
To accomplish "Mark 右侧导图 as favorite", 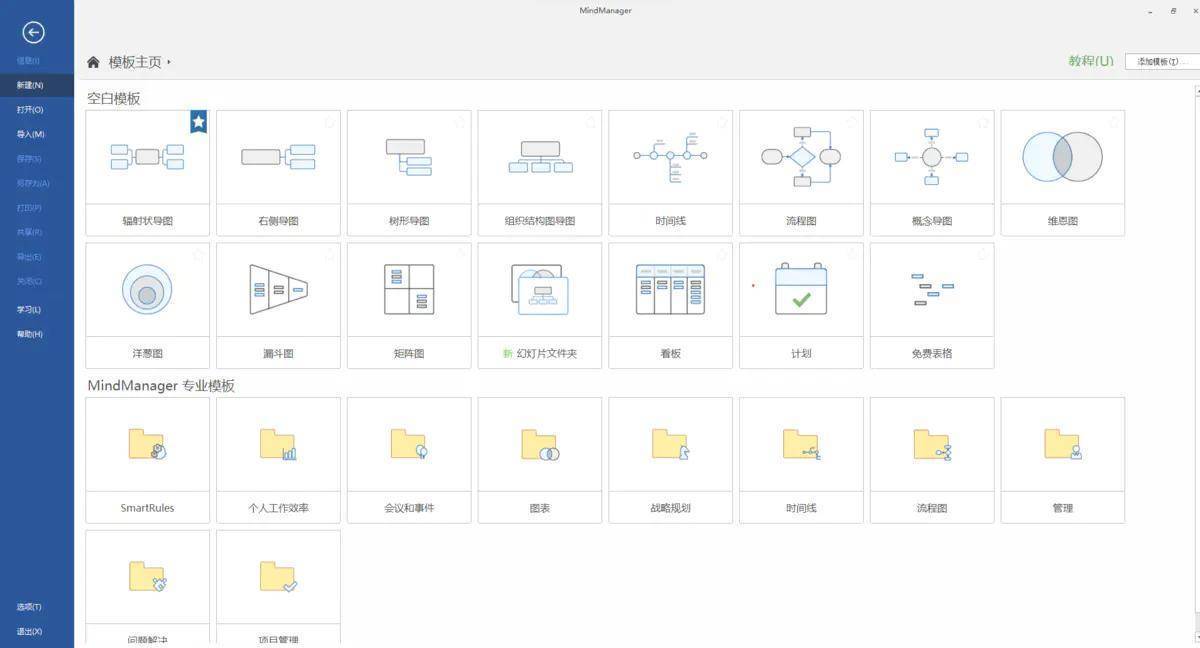I will [x=329, y=122].
